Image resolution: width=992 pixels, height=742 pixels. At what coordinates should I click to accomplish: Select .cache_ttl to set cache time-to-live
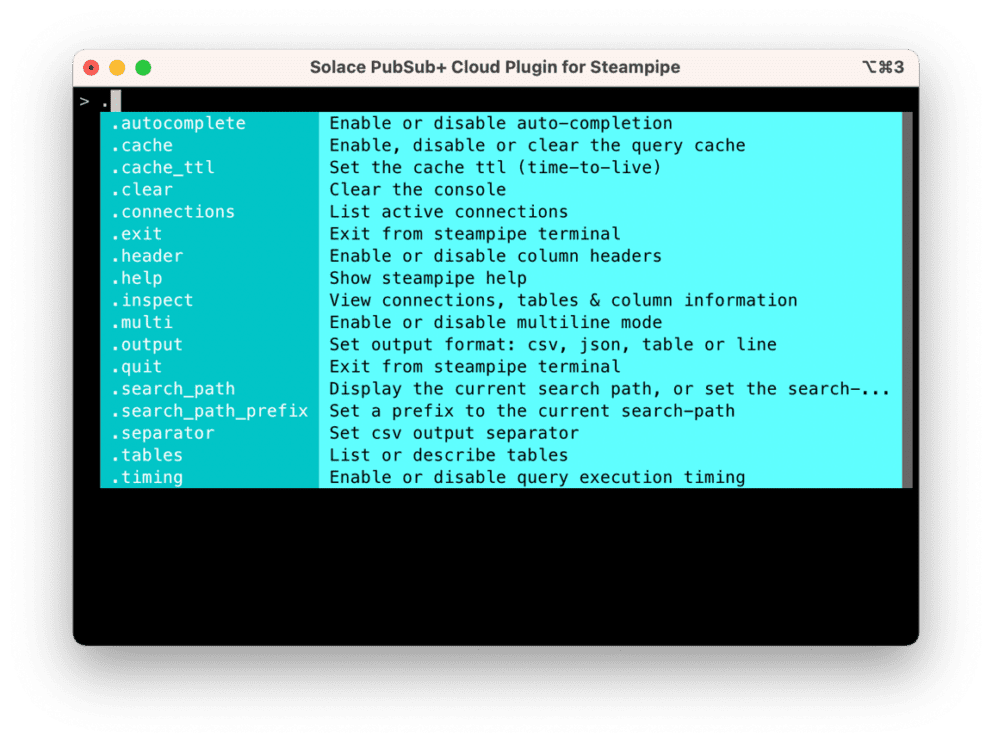(x=166, y=167)
